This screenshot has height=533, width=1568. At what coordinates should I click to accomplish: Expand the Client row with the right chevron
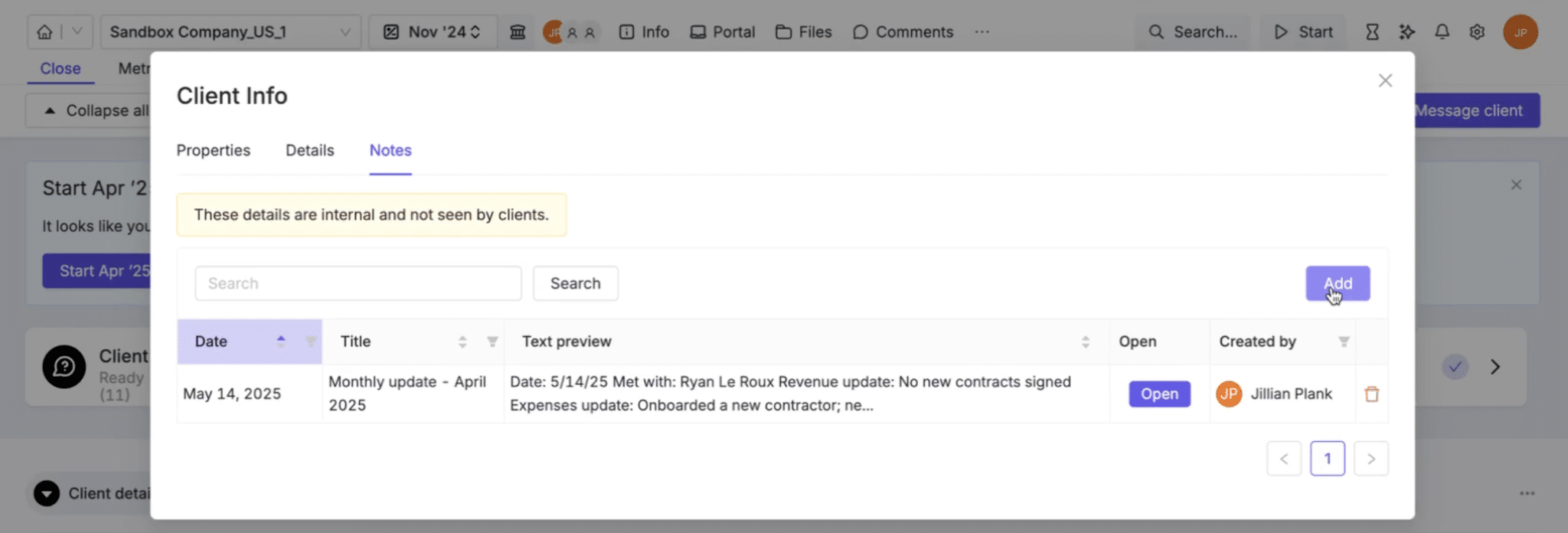(1494, 367)
